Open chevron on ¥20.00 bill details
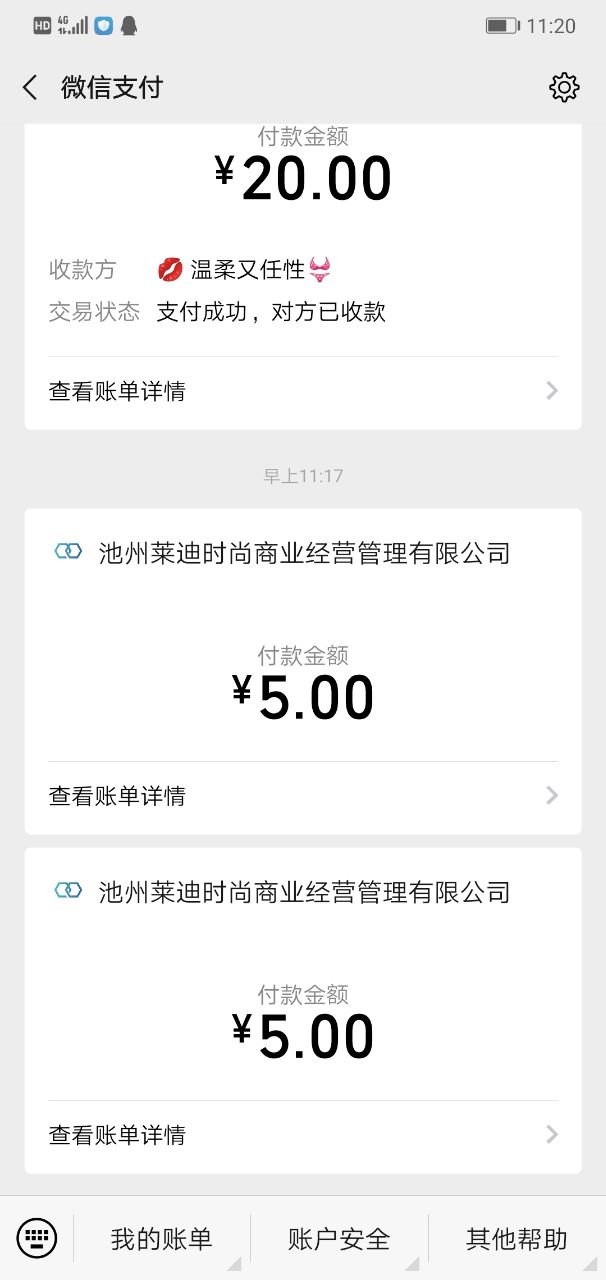The image size is (606, 1280). coord(552,391)
